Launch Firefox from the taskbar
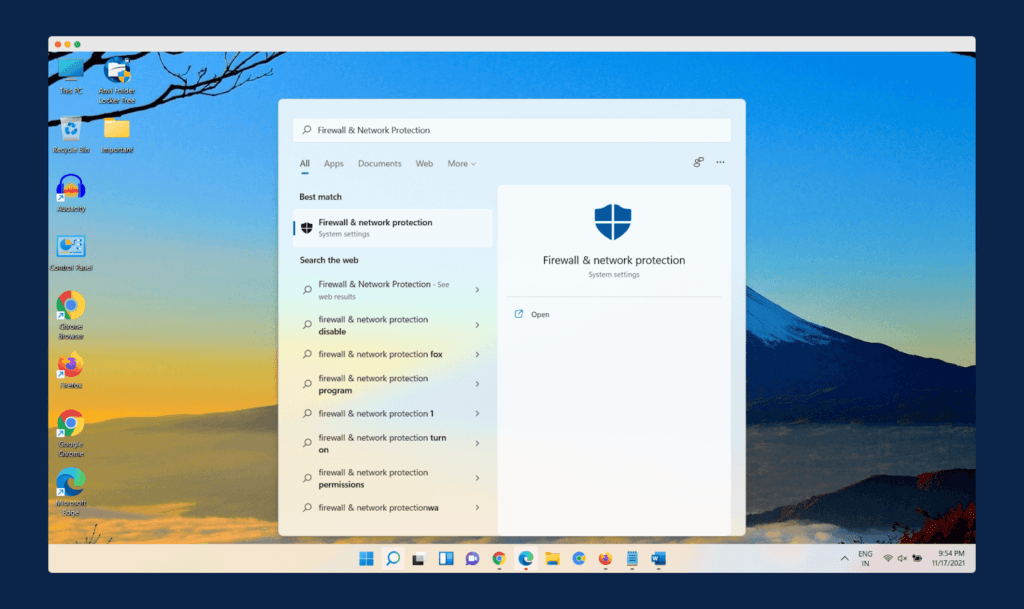The width and height of the screenshot is (1024, 609). (605, 558)
